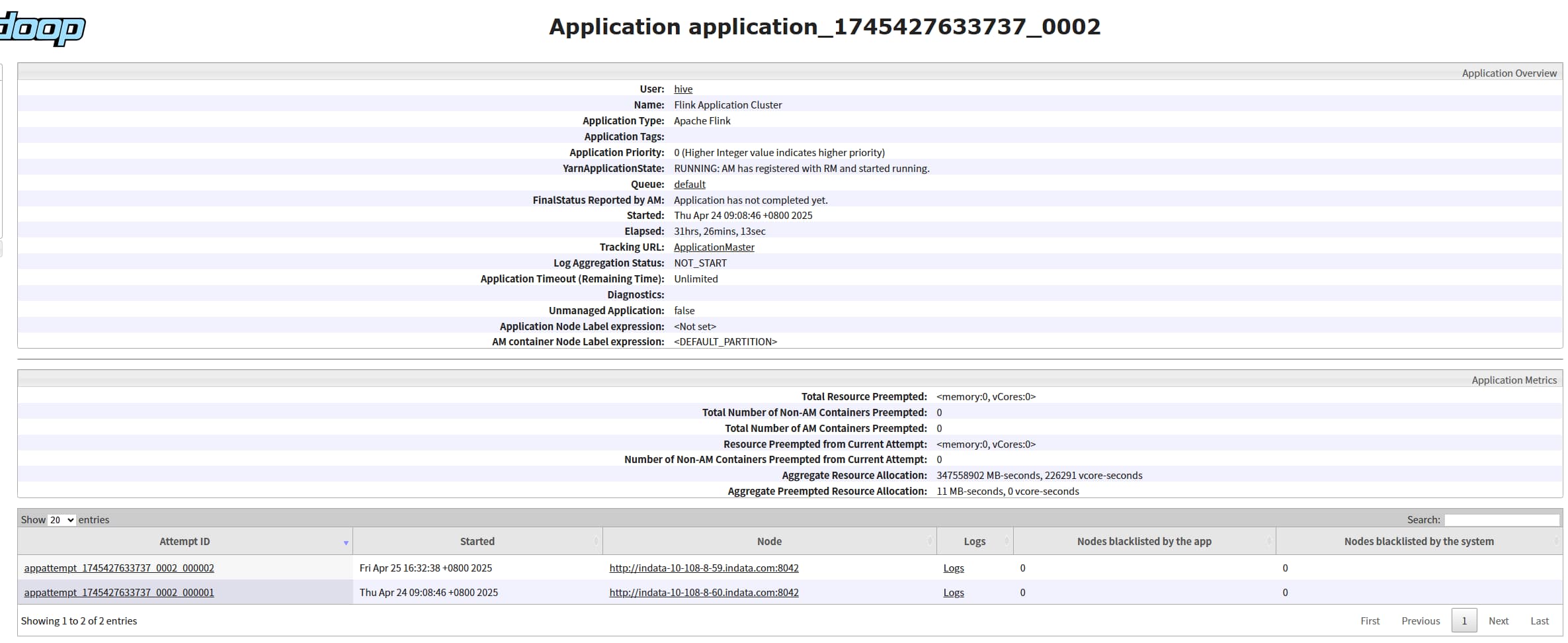This screenshot has height=643, width=1568.
Task: View Logs for attempt 000001
Action: [x=954, y=593]
